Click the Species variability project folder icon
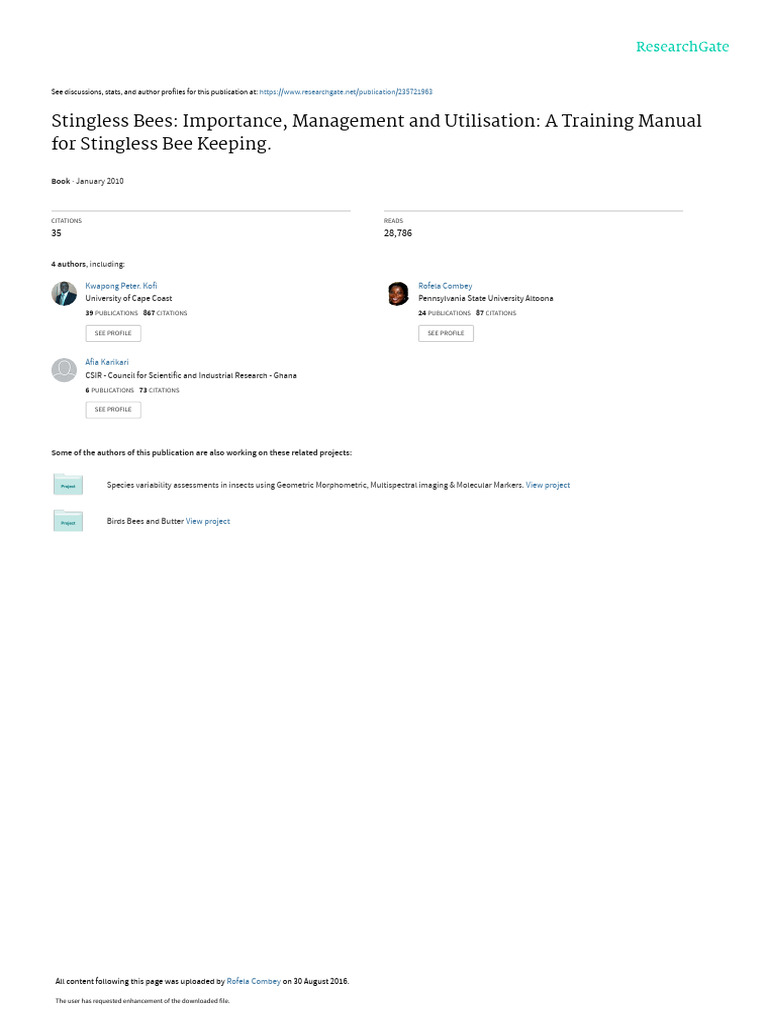Image resolution: width=768 pixels, height=1024 pixels. pos(68,485)
